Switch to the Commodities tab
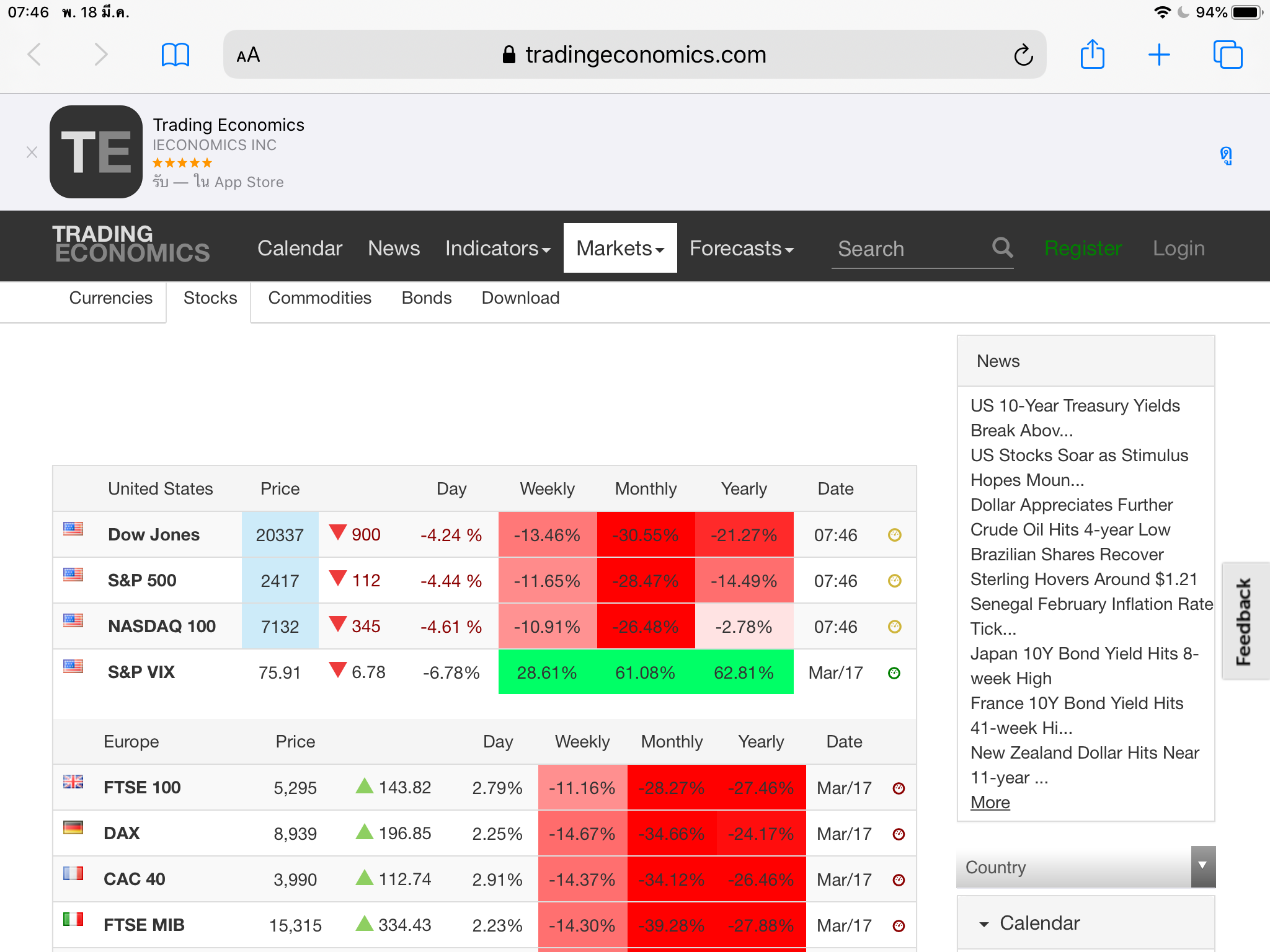 coord(319,298)
